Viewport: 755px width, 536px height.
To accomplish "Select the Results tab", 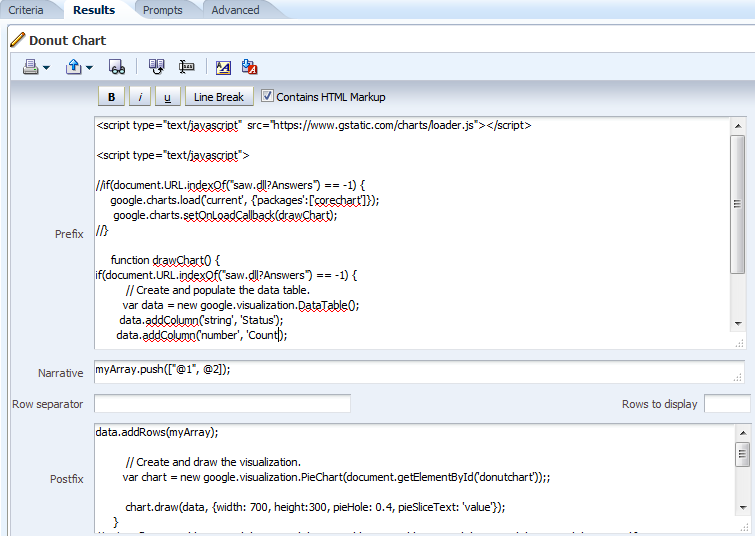I will coord(94,10).
